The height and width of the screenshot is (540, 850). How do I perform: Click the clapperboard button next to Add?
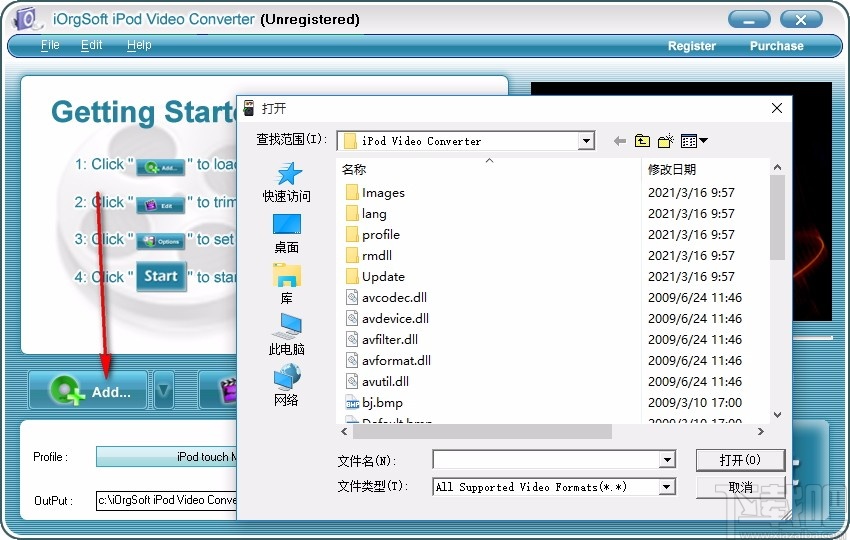click(218, 390)
